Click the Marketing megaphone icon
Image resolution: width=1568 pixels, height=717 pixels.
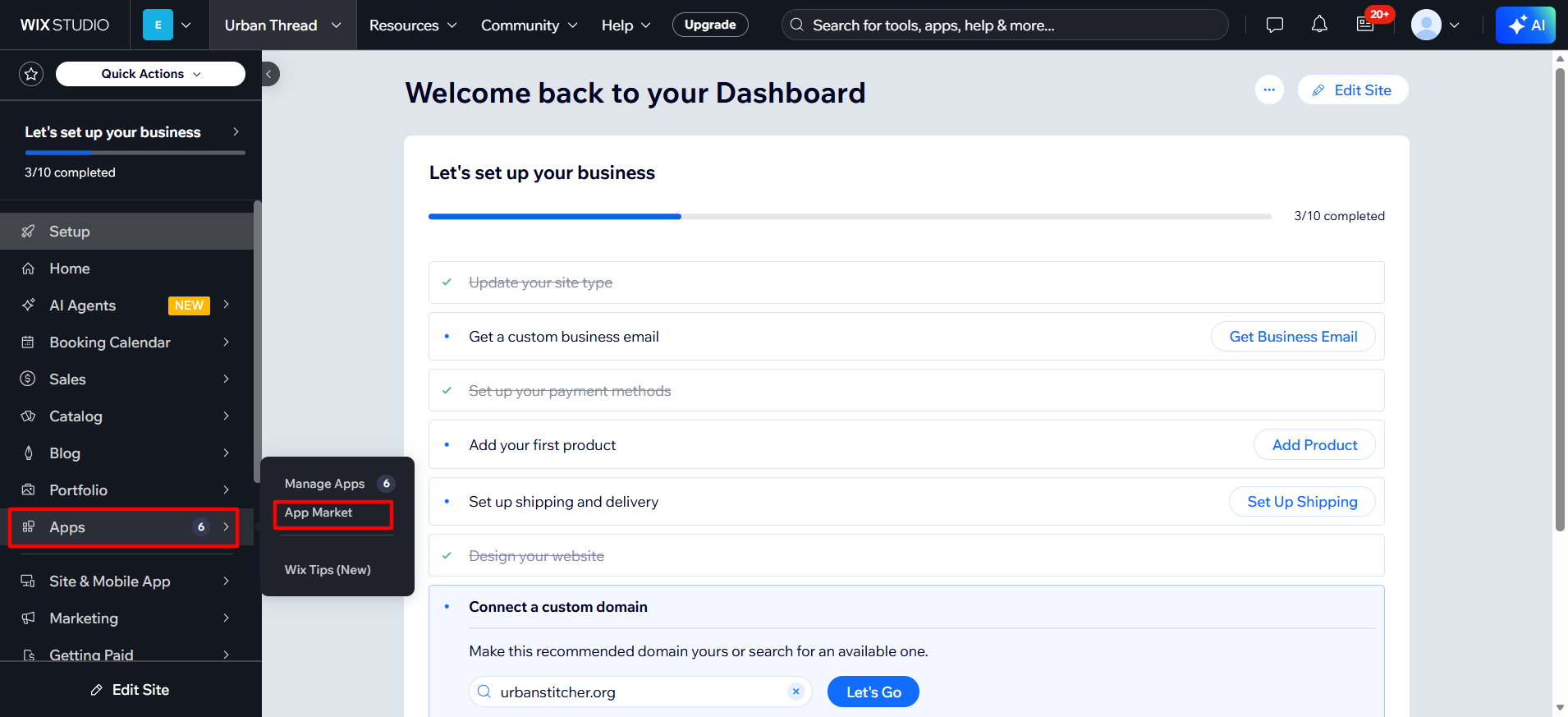(28, 618)
